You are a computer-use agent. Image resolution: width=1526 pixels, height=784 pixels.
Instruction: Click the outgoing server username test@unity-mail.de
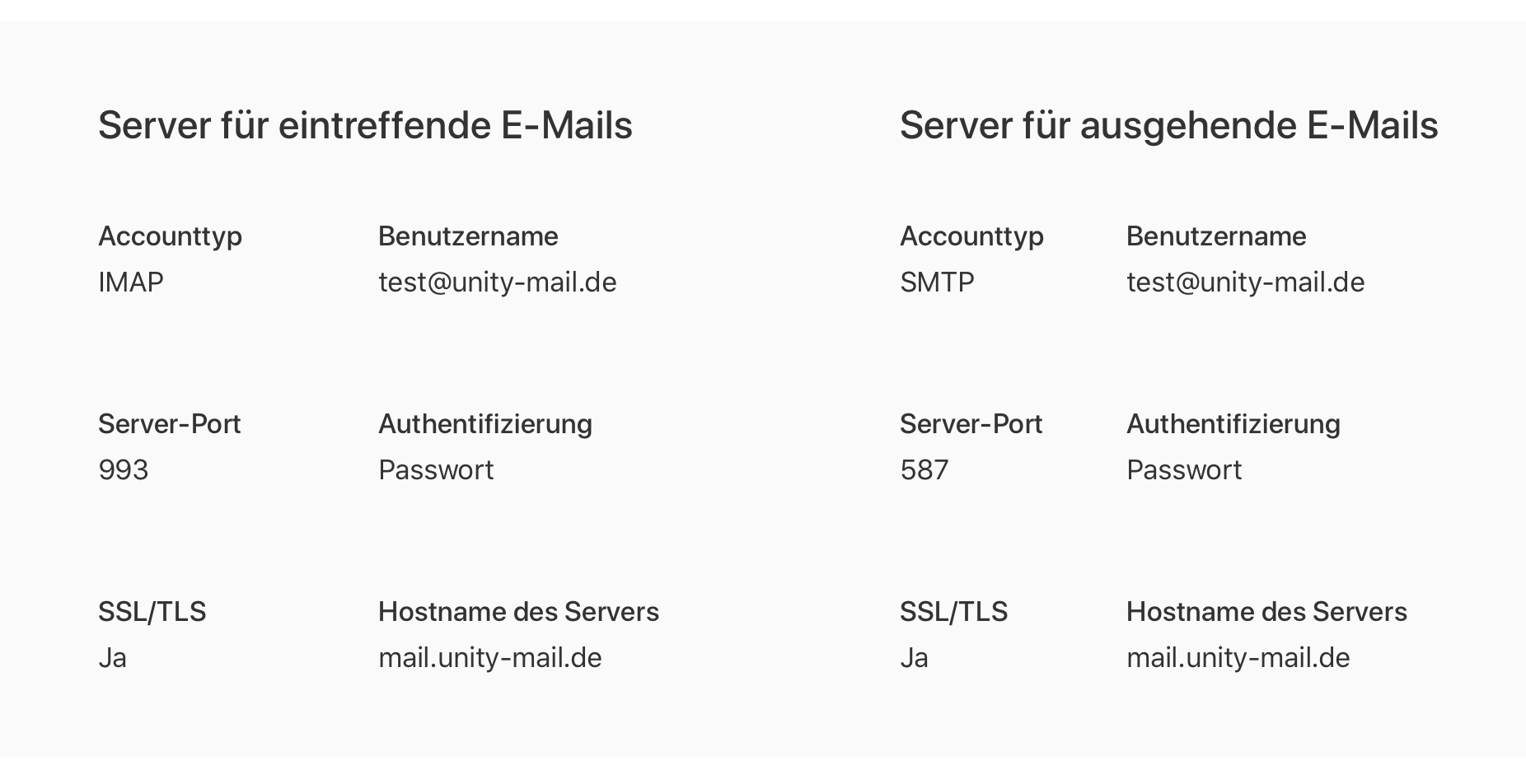pyautogui.click(x=1245, y=282)
